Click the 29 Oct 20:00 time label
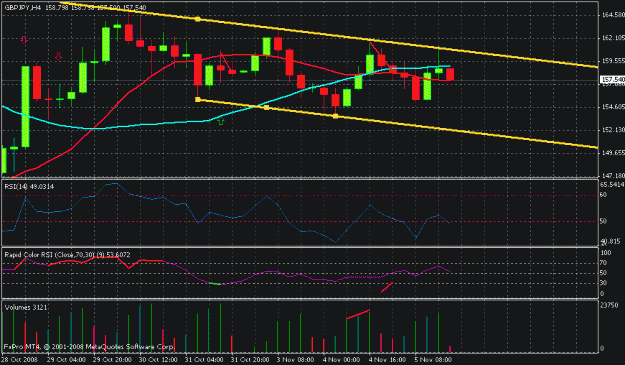Screen dimensions: 625x365 113,359
